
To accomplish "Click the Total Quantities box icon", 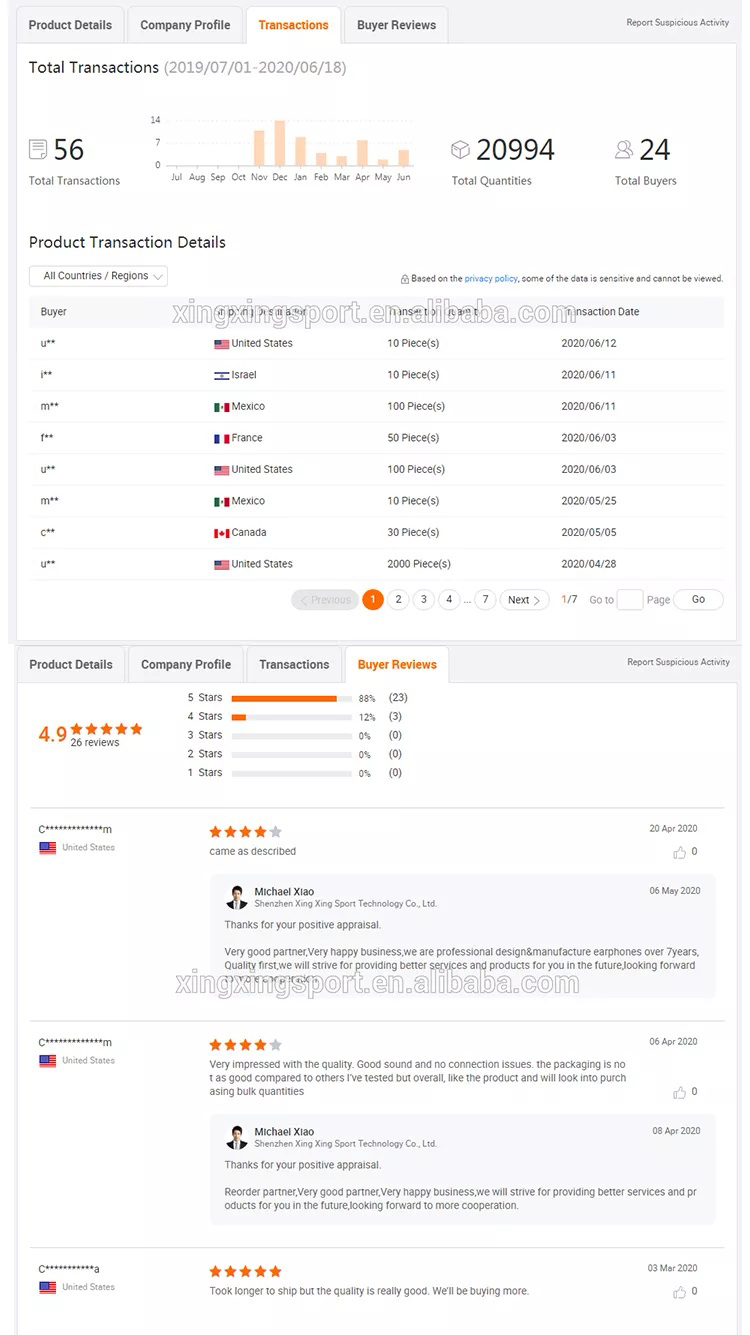I will click(x=460, y=150).
